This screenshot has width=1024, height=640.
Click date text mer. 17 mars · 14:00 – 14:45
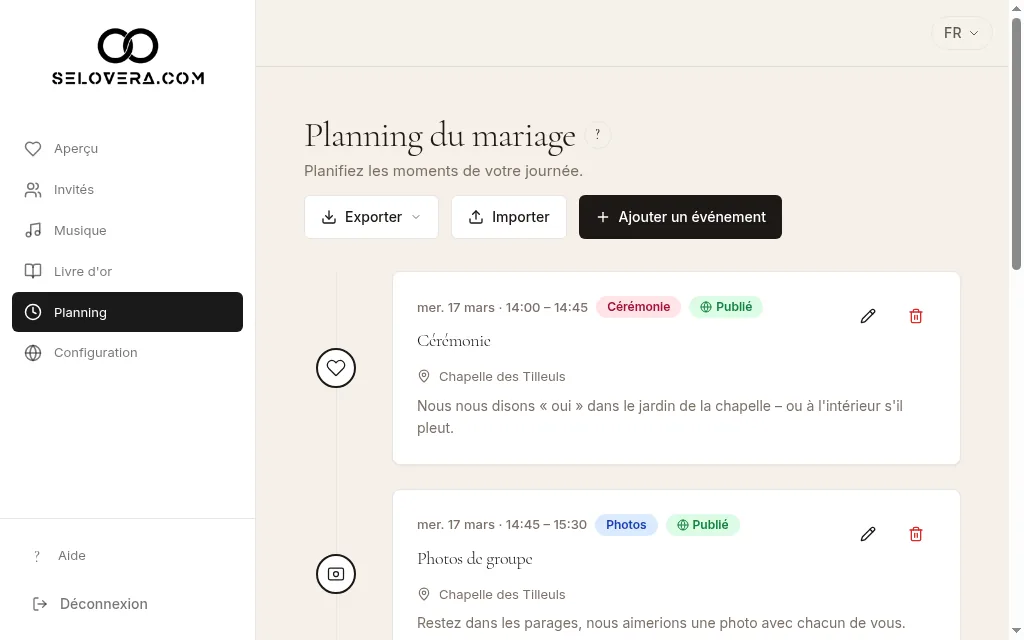click(x=502, y=308)
